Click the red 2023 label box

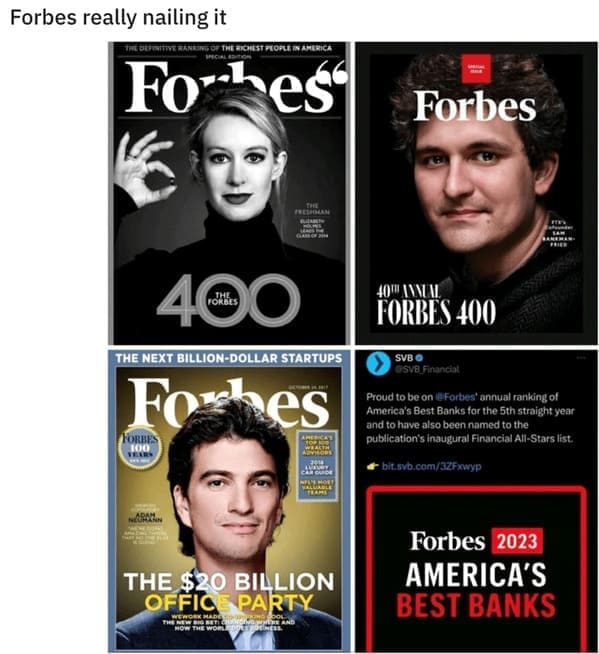click(x=517, y=541)
